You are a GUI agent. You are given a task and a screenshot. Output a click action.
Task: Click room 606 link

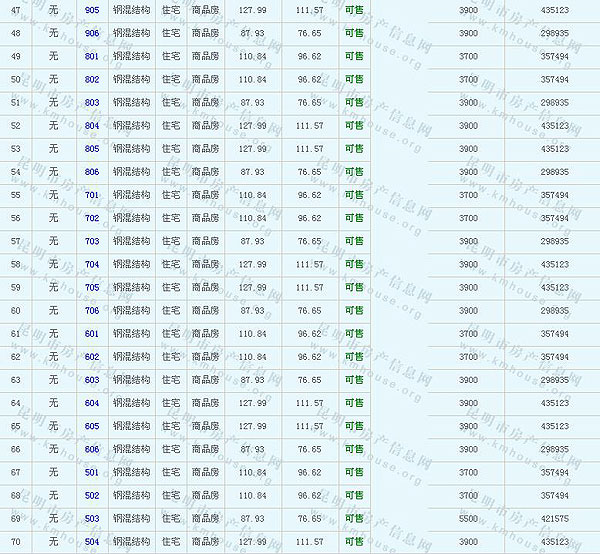(x=92, y=449)
